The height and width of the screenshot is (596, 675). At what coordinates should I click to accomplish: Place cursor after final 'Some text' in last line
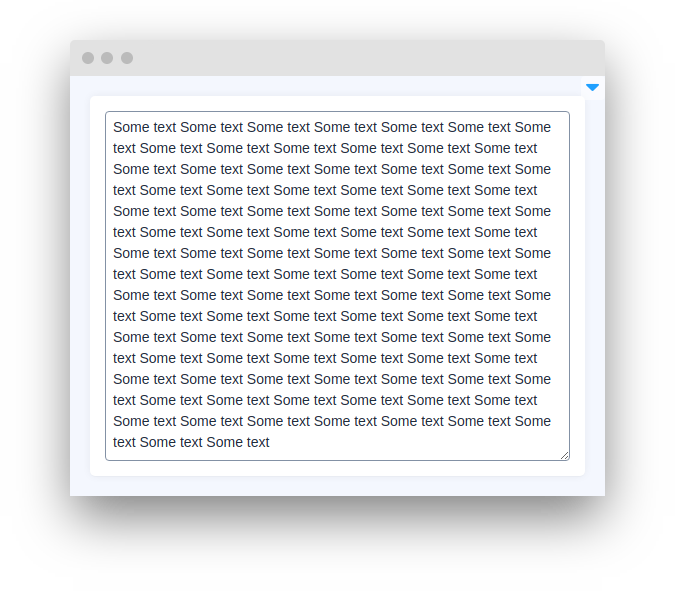(x=270, y=442)
